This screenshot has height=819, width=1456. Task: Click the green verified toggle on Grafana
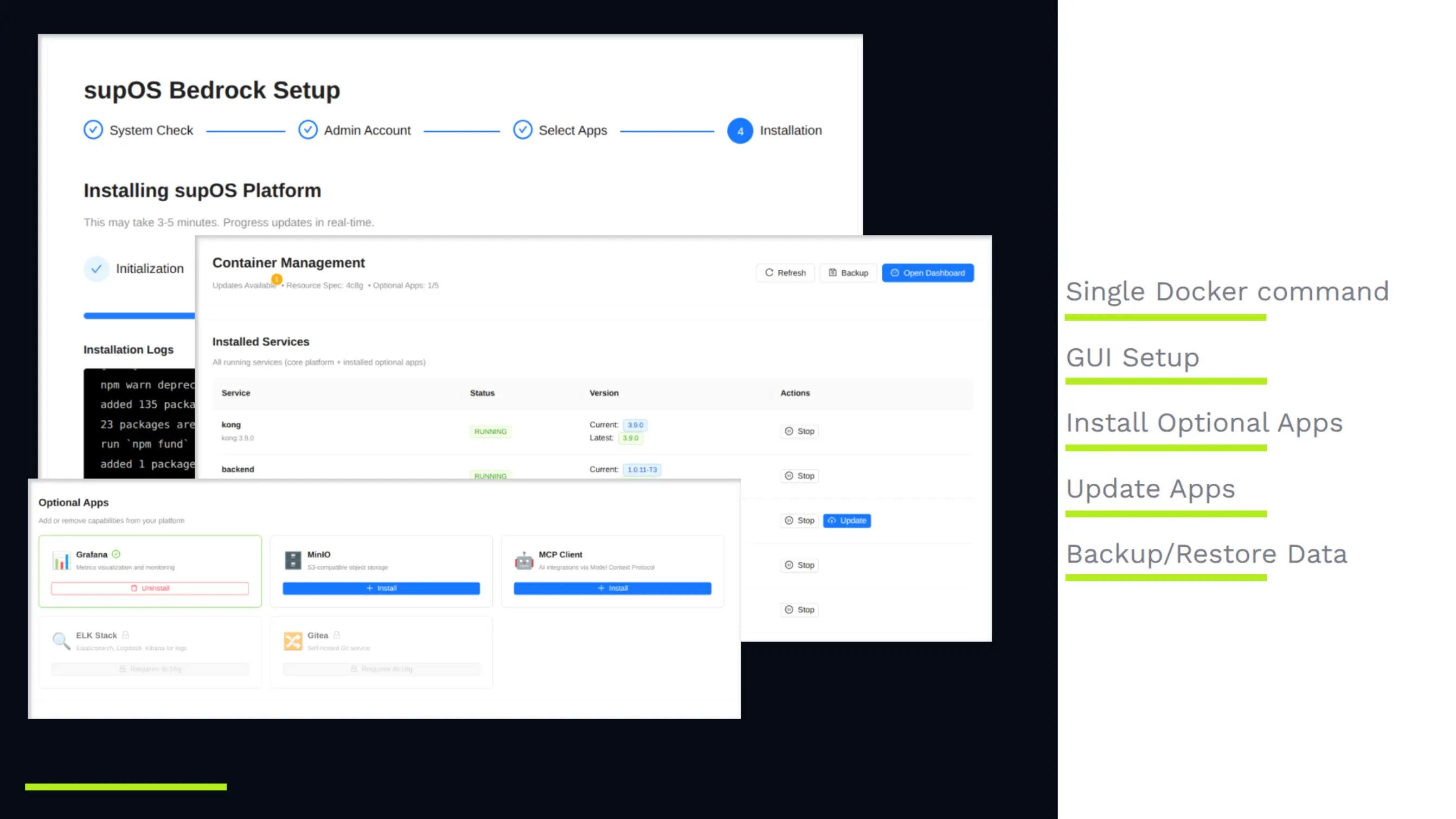[117, 554]
